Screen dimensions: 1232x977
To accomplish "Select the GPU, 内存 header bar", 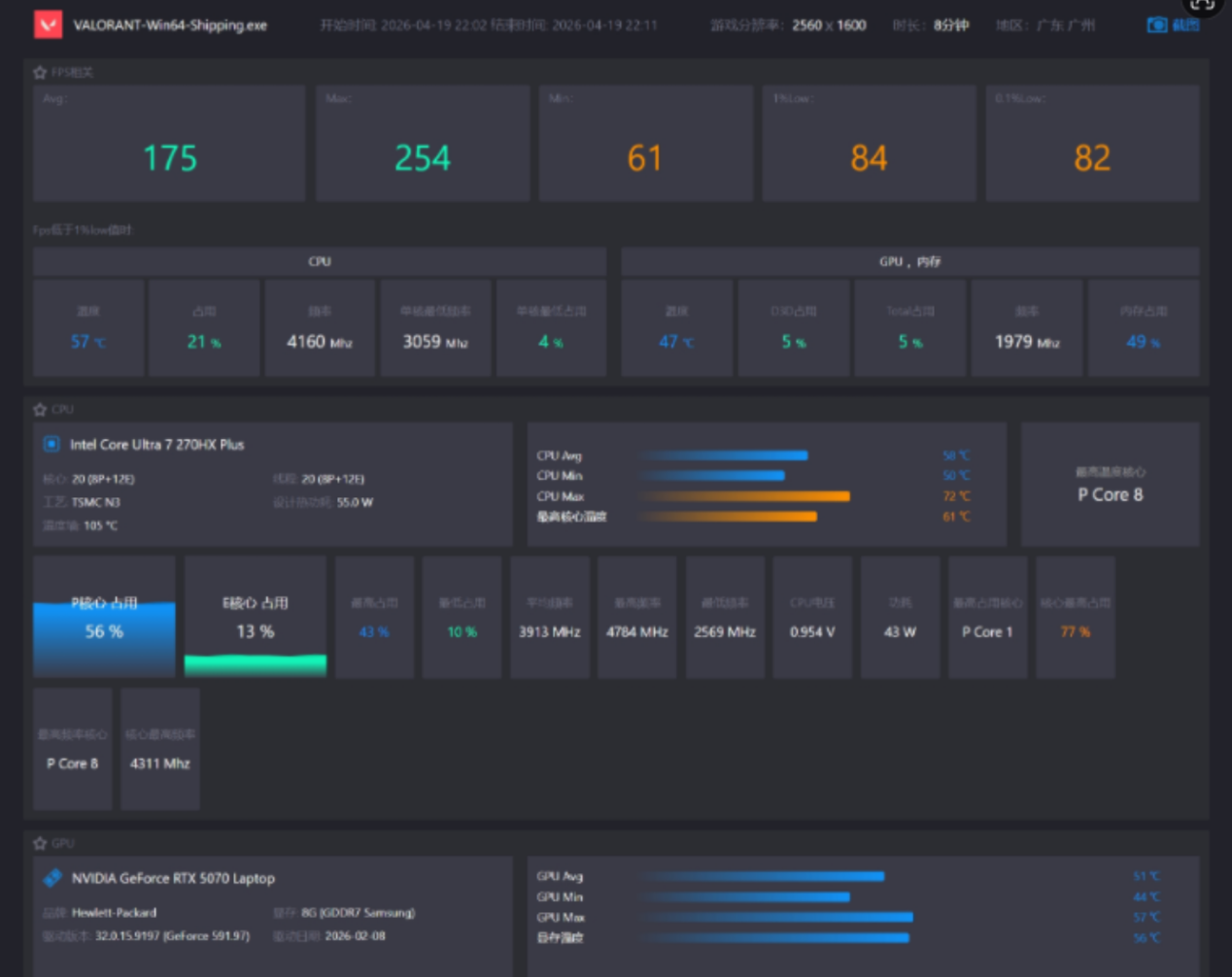I will point(909,261).
